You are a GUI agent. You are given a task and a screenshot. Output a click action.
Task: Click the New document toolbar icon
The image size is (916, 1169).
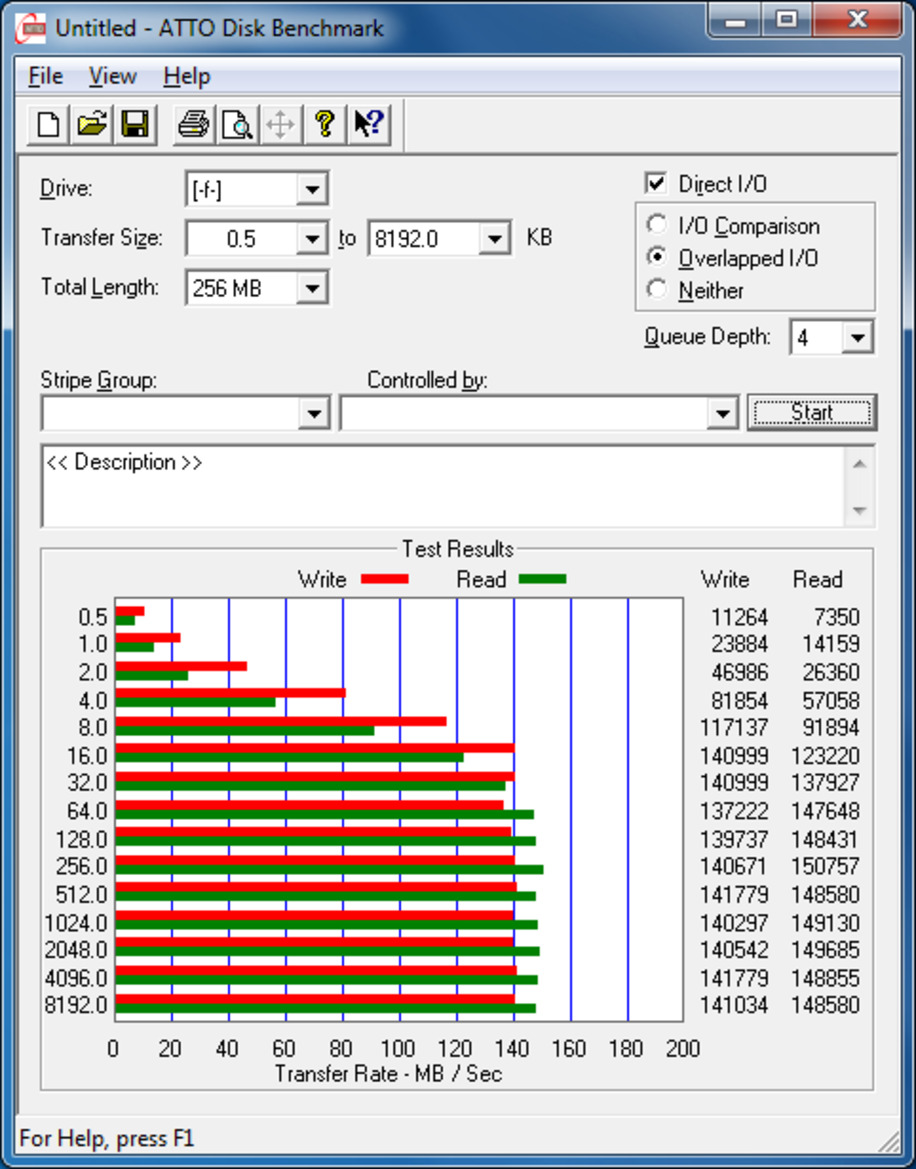[48, 124]
